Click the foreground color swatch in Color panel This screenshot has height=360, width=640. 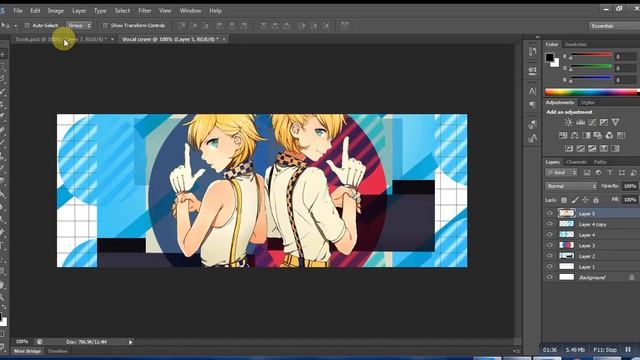click(550, 58)
